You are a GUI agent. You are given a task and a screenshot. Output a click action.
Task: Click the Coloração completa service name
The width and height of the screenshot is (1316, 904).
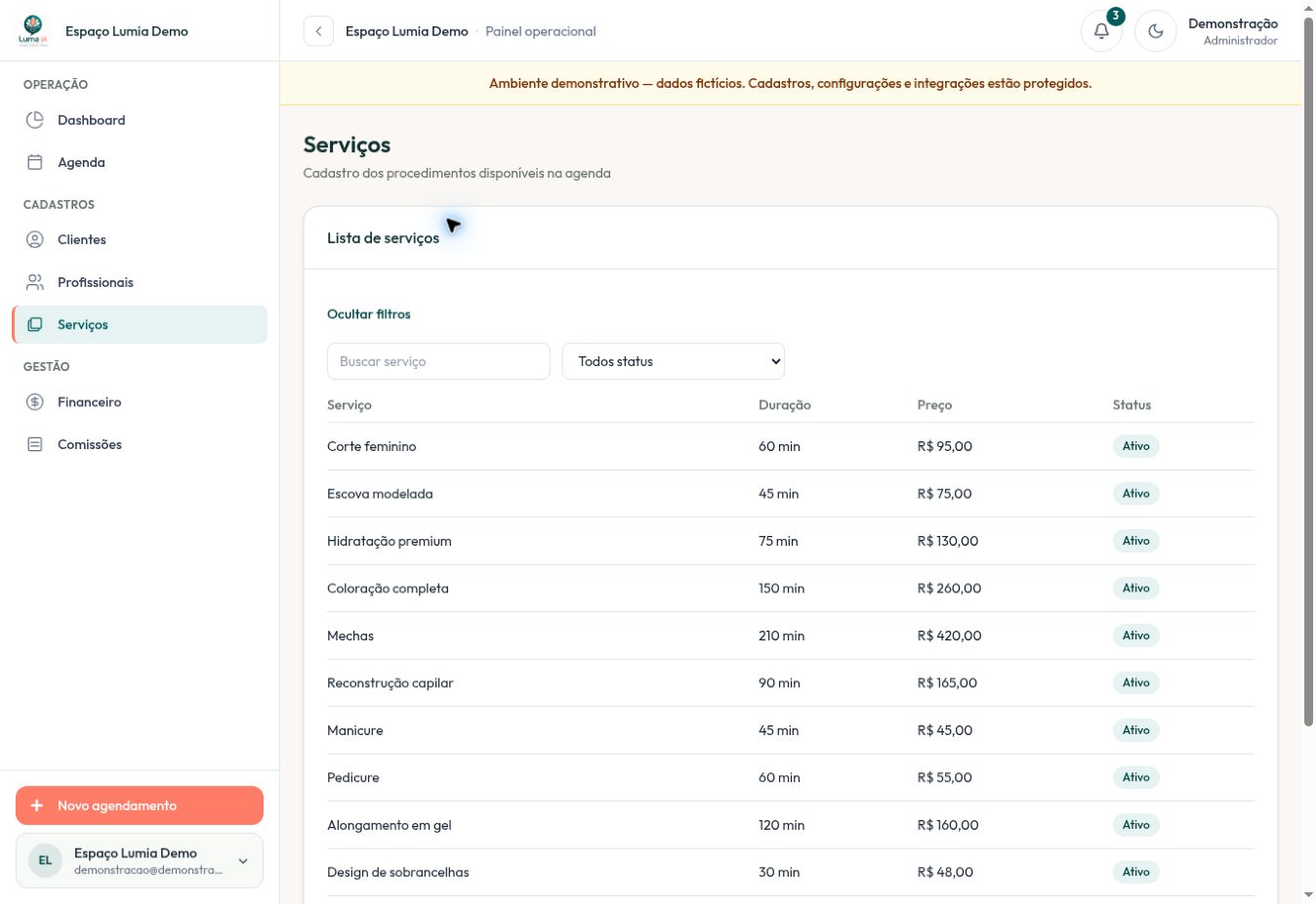point(388,589)
